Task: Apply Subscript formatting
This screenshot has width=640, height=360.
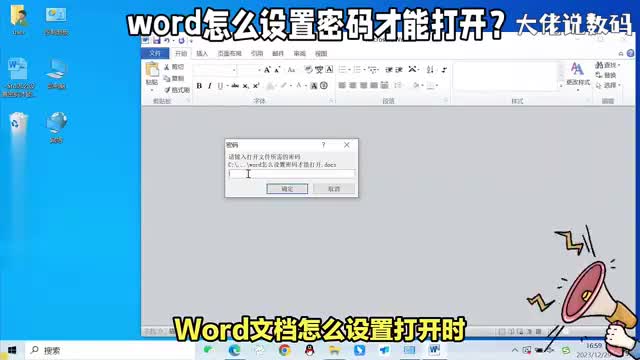Action: [245, 86]
